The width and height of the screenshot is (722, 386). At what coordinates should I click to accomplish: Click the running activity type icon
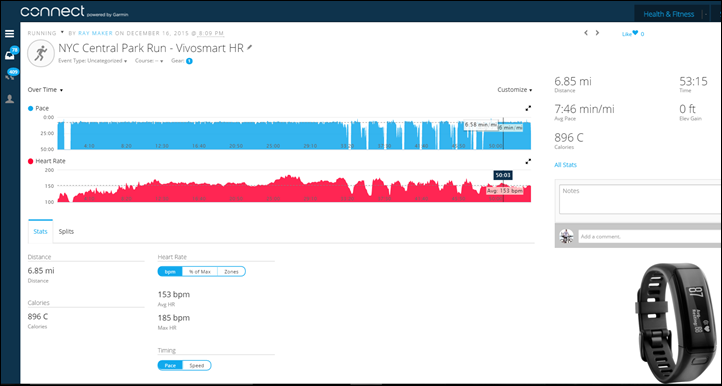(41, 53)
